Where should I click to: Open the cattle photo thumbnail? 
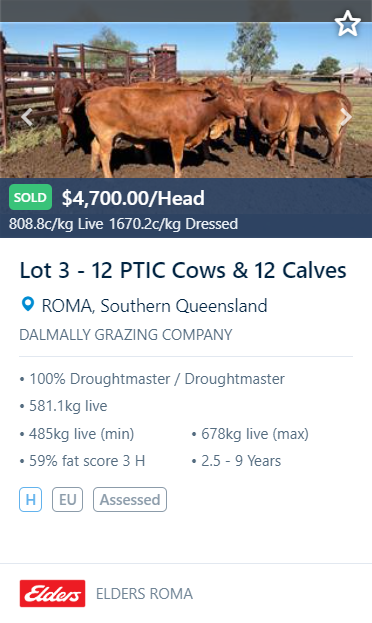(186, 100)
